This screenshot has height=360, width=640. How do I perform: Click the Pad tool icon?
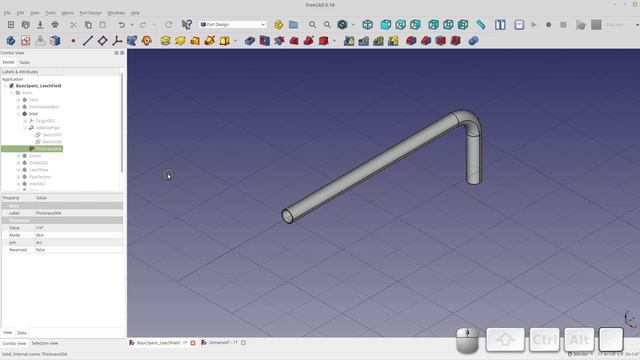click(x=165, y=40)
